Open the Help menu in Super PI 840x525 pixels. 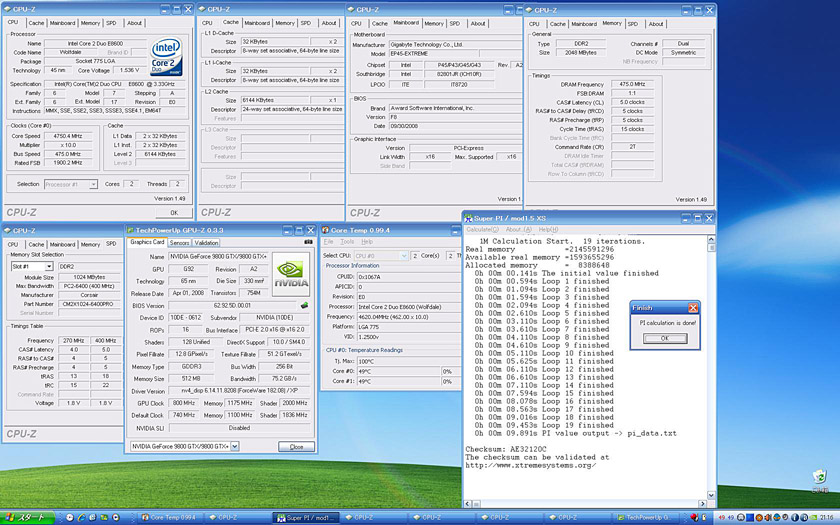point(548,229)
